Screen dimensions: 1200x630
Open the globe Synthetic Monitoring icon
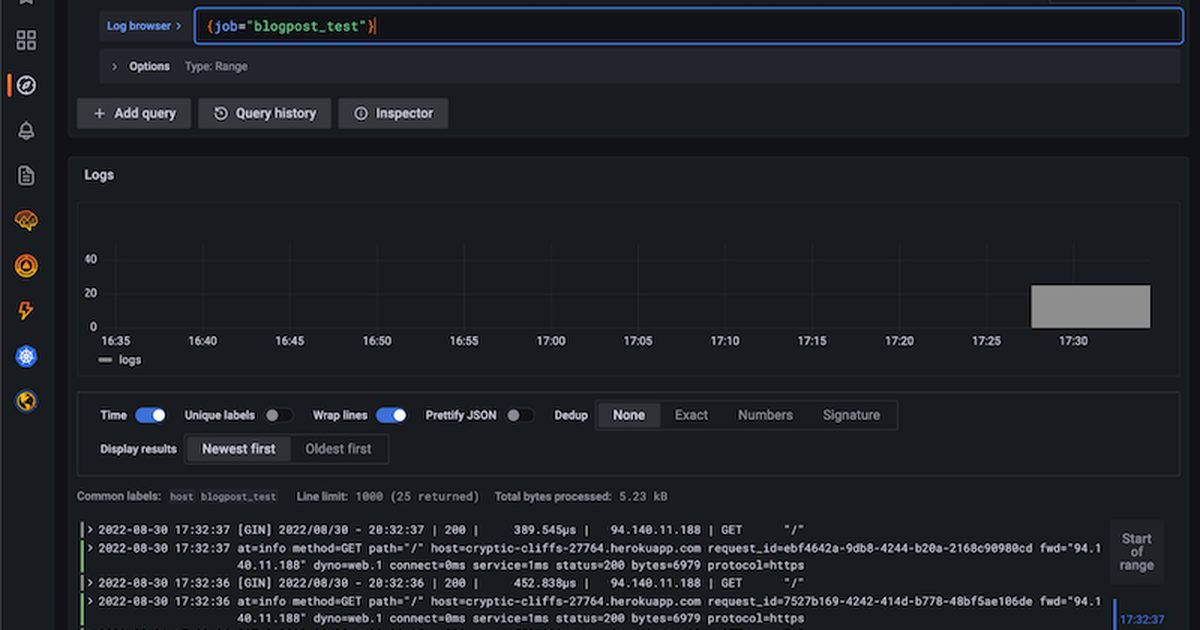[x=26, y=401]
